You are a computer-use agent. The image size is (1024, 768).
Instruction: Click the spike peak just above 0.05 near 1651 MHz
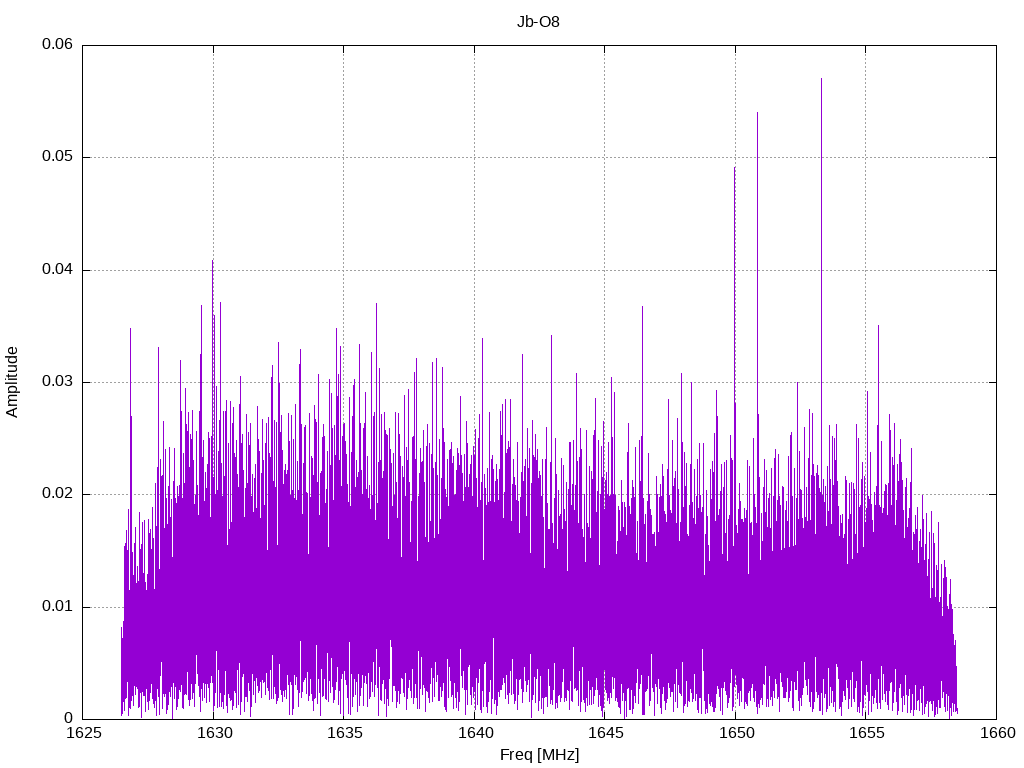coord(758,113)
